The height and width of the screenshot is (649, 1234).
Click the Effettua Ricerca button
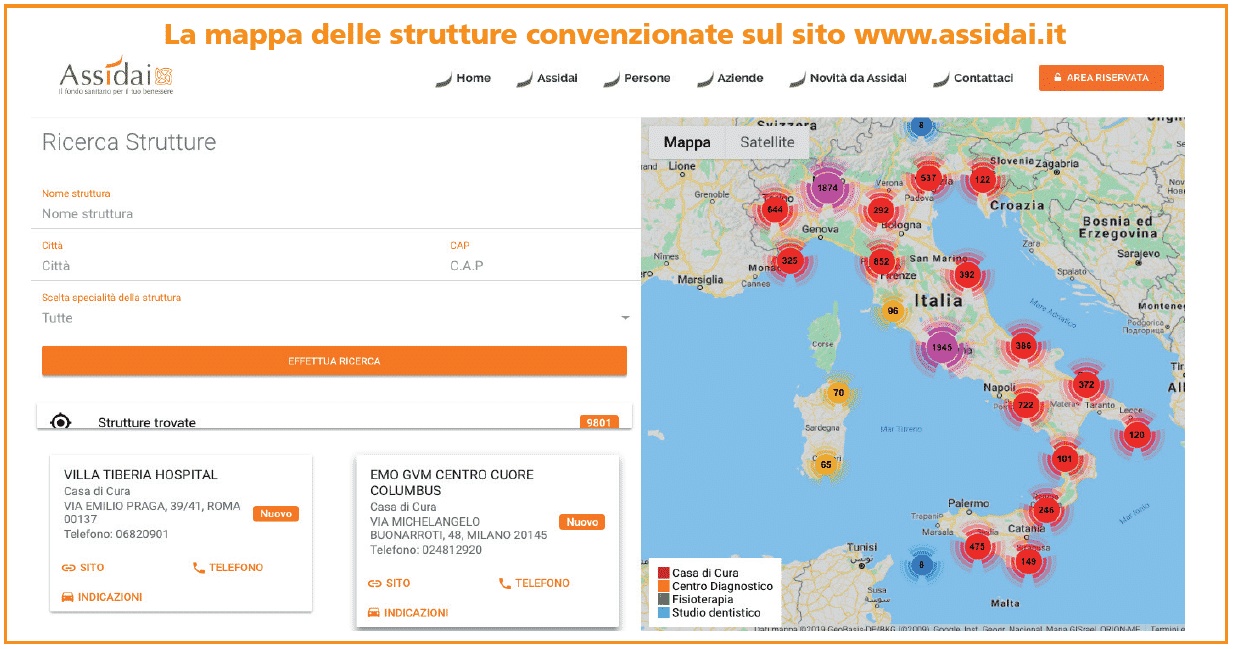click(x=334, y=361)
